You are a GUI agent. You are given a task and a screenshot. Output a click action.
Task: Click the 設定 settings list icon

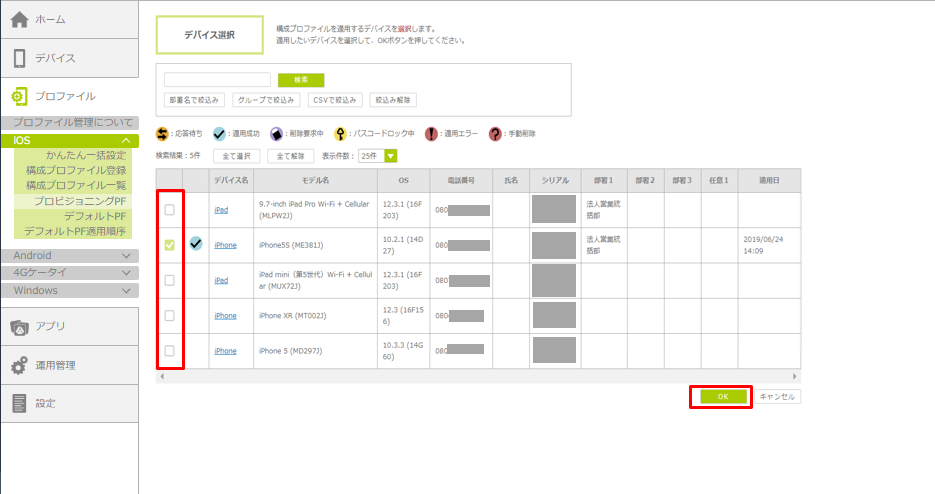pyautogui.click(x=19, y=403)
